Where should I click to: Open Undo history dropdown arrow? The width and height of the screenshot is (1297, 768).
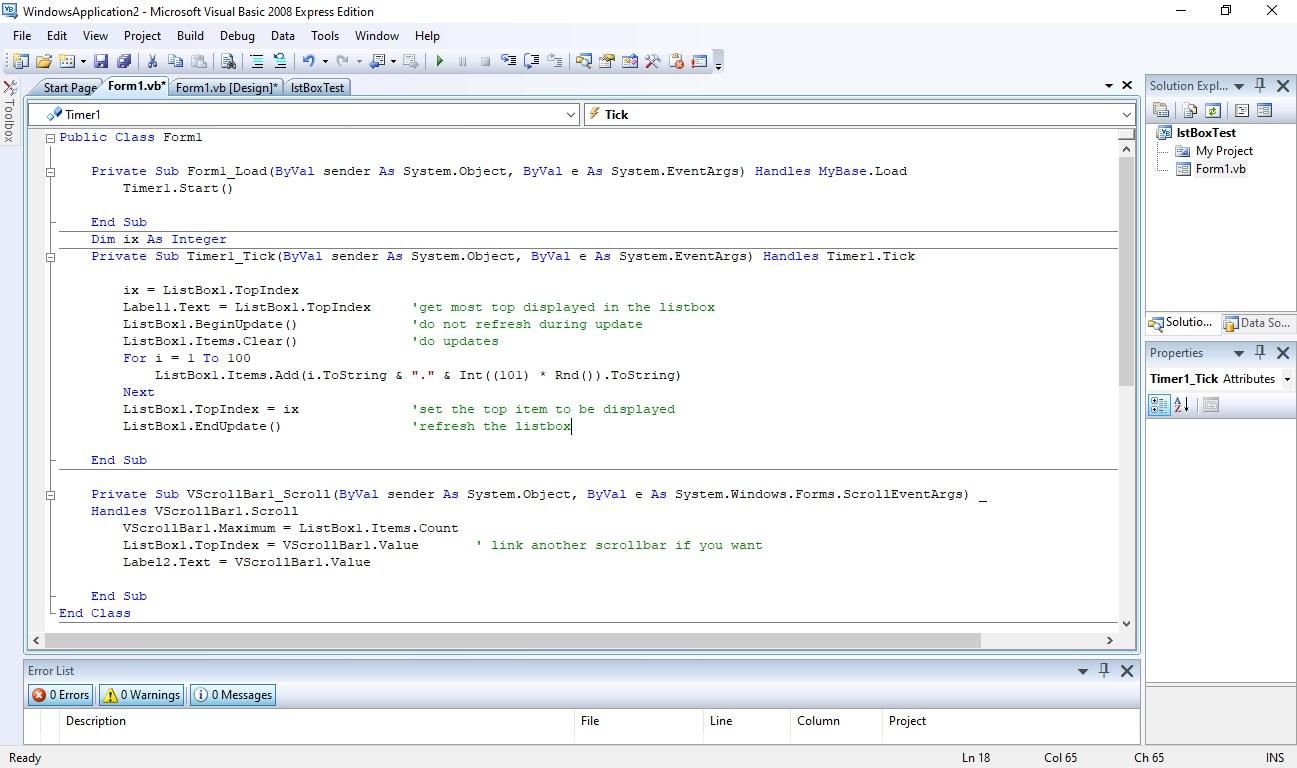point(325,61)
